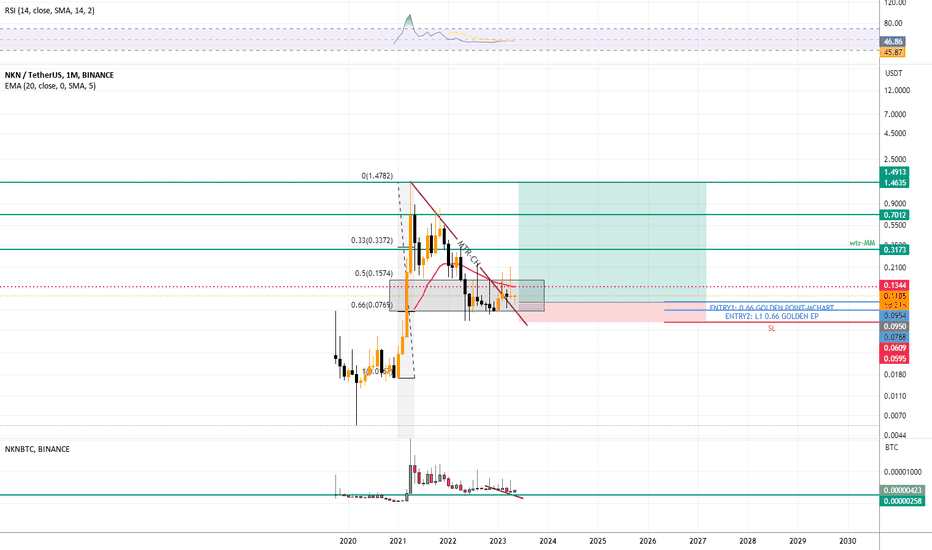The image size is (932, 550).
Task: Select the MTR-CH trendline text
Action: tap(469, 253)
